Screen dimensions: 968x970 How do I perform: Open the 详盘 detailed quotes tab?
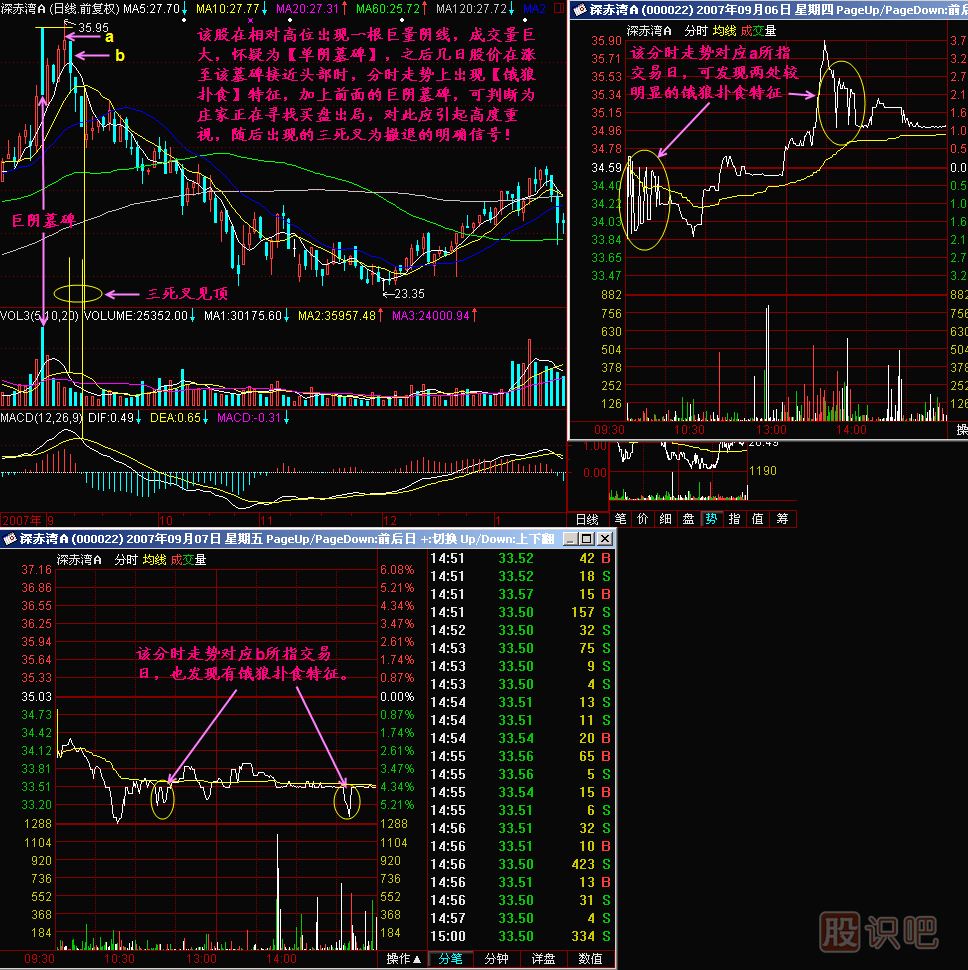click(544, 959)
